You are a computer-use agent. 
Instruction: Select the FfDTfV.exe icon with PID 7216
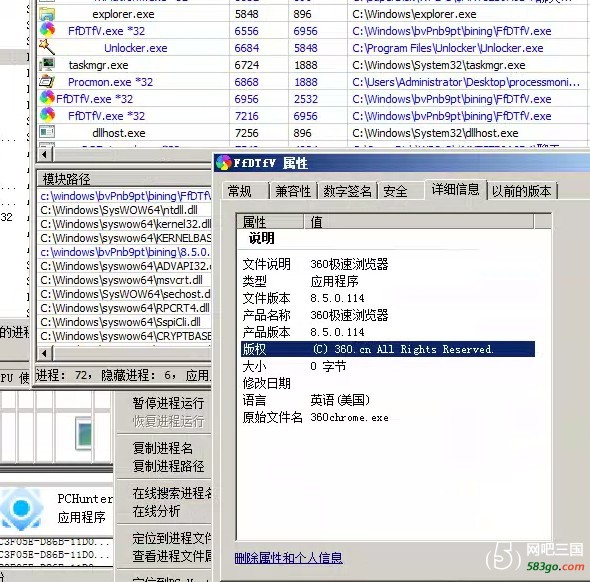47,115
